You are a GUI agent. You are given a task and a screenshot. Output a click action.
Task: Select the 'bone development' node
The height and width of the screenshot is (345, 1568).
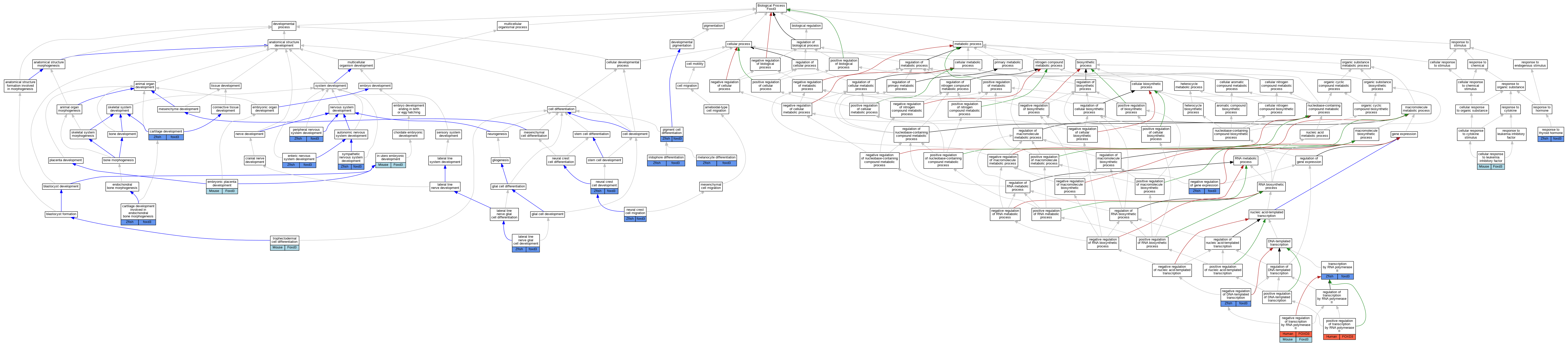point(122,134)
